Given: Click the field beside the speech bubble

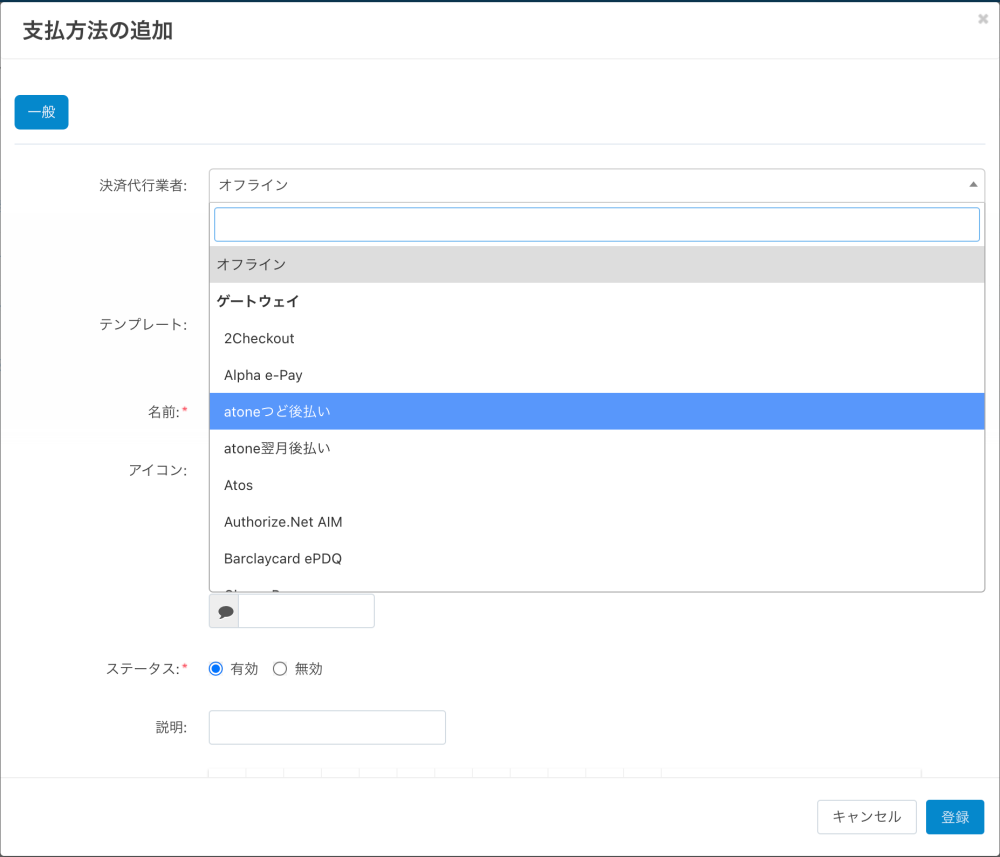Looking at the screenshot, I should (306, 612).
